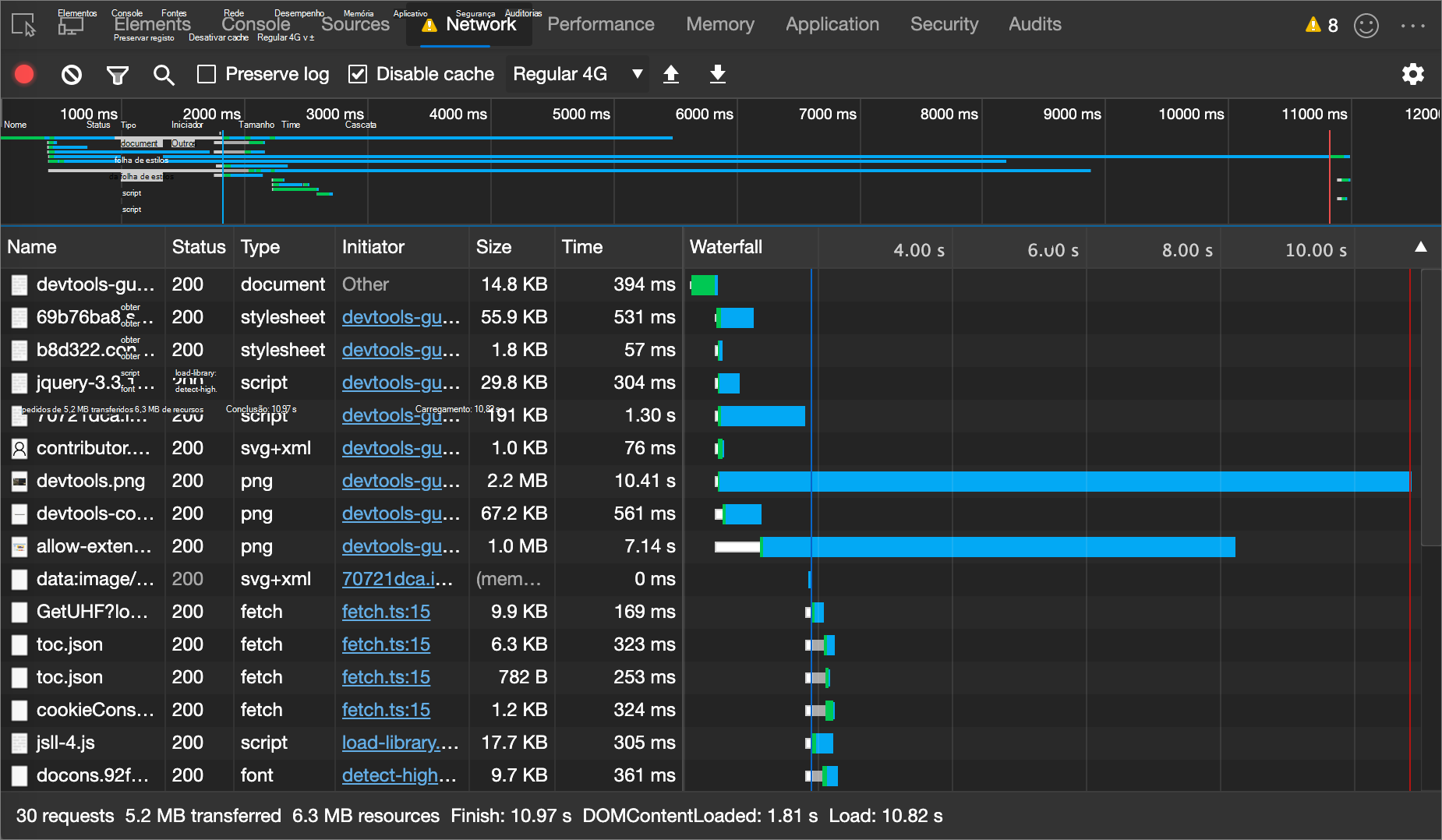The image size is (1442, 840).
Task: Open fetch.ts:15 initiator for GetUHF request
Action: pyautogui.click(x=386, y=612)
